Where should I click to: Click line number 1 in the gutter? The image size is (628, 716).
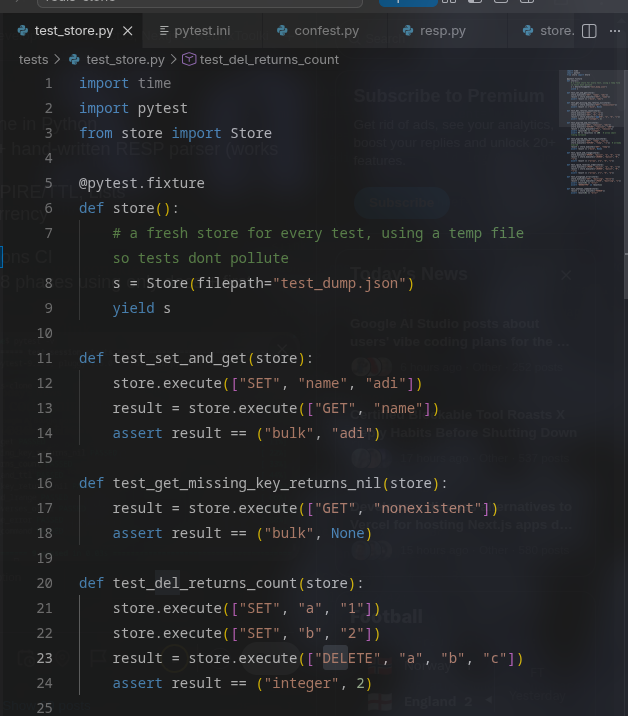pos(48,83)
